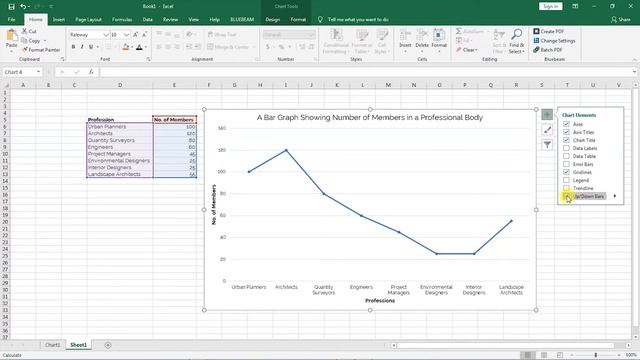Select the Profession header cell

pos(120,120)
